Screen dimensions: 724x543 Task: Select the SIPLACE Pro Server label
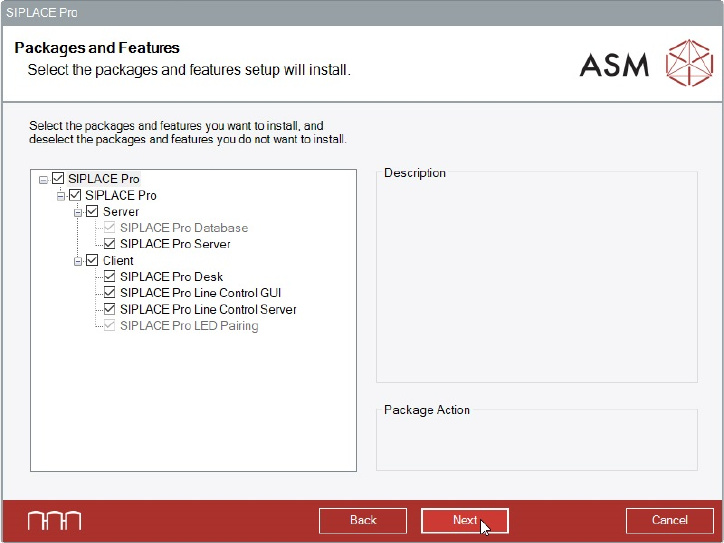tap(175, 244)
